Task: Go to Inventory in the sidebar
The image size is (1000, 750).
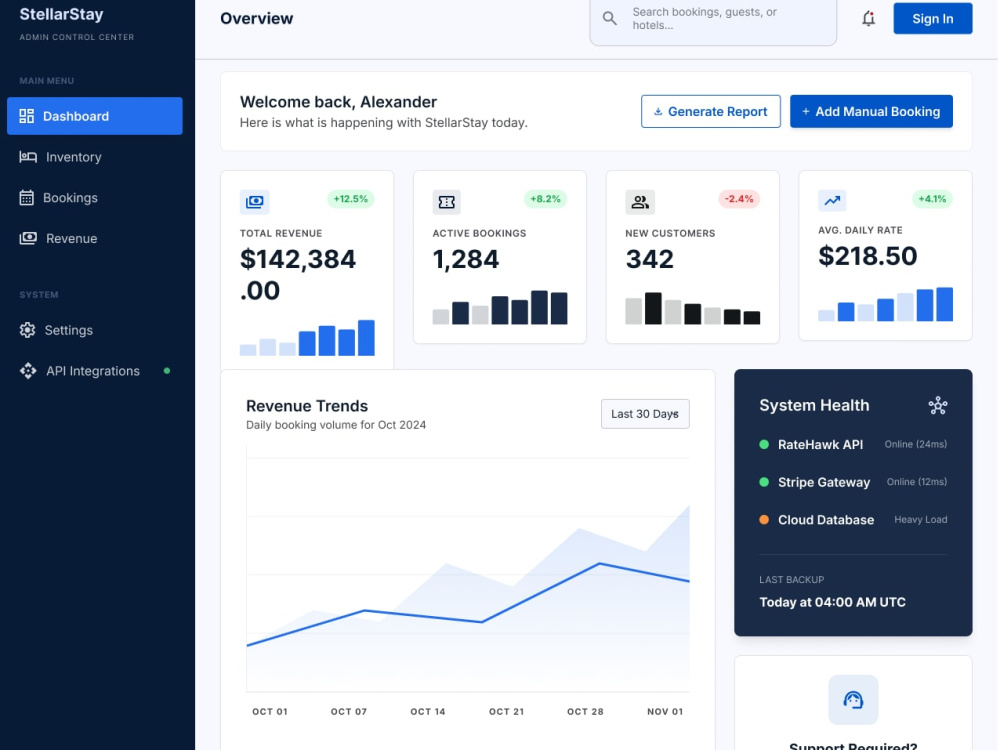Action: point(94,157)
